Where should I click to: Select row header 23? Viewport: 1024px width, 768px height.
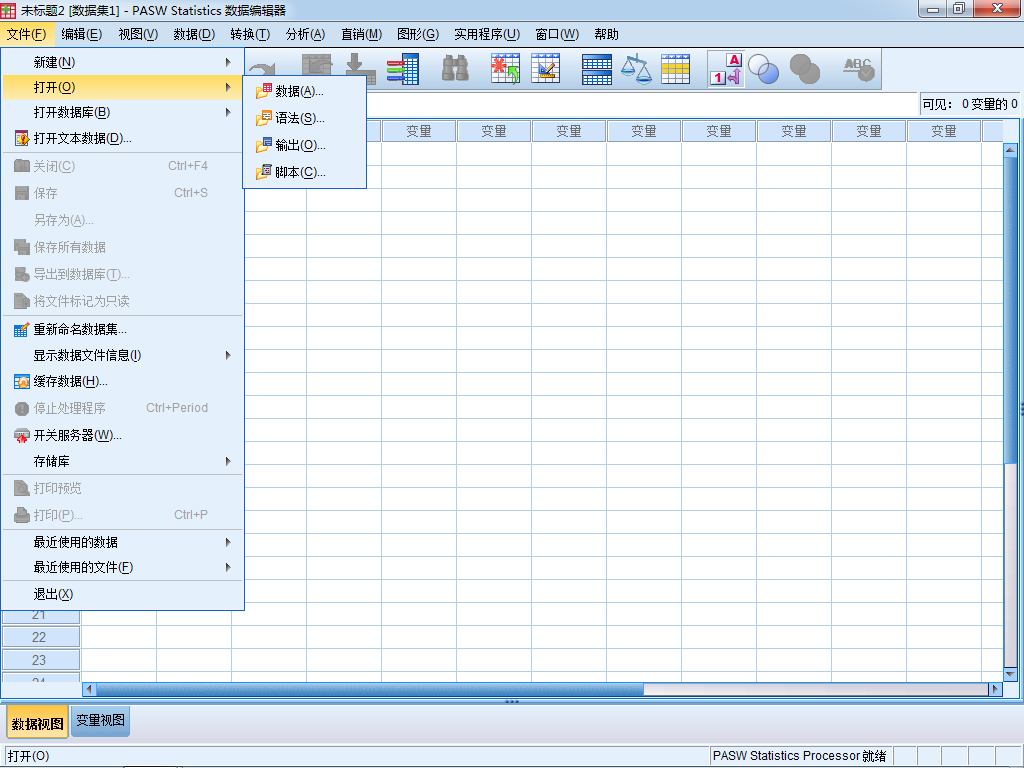click(x=40, y=660)
